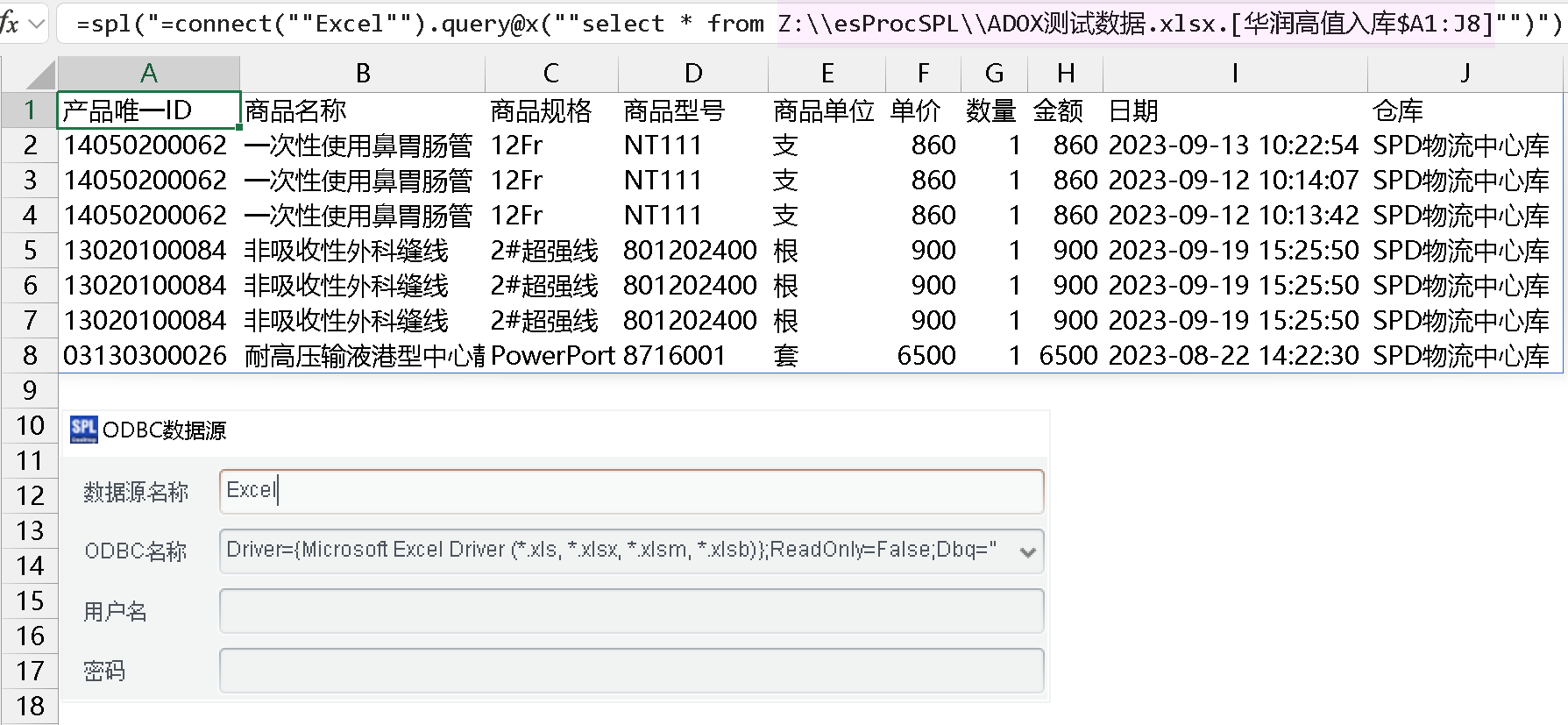This screenshot has height=725, width=1568.
Task: Click the 密码 input field
Action: click(631, 671)
